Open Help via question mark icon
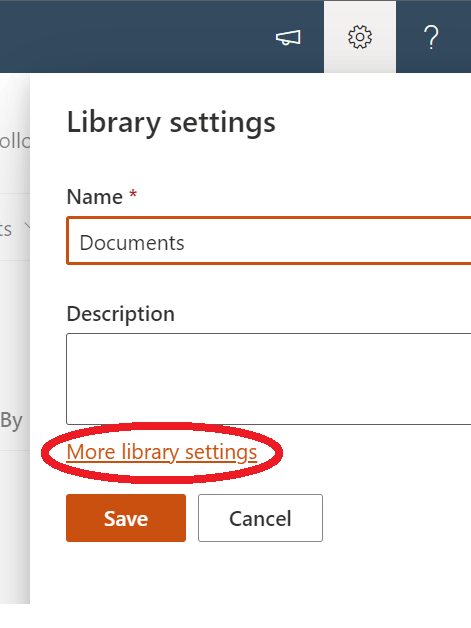Screen dimensions: 471x628 pyautogui.click(x=431, y=37)
